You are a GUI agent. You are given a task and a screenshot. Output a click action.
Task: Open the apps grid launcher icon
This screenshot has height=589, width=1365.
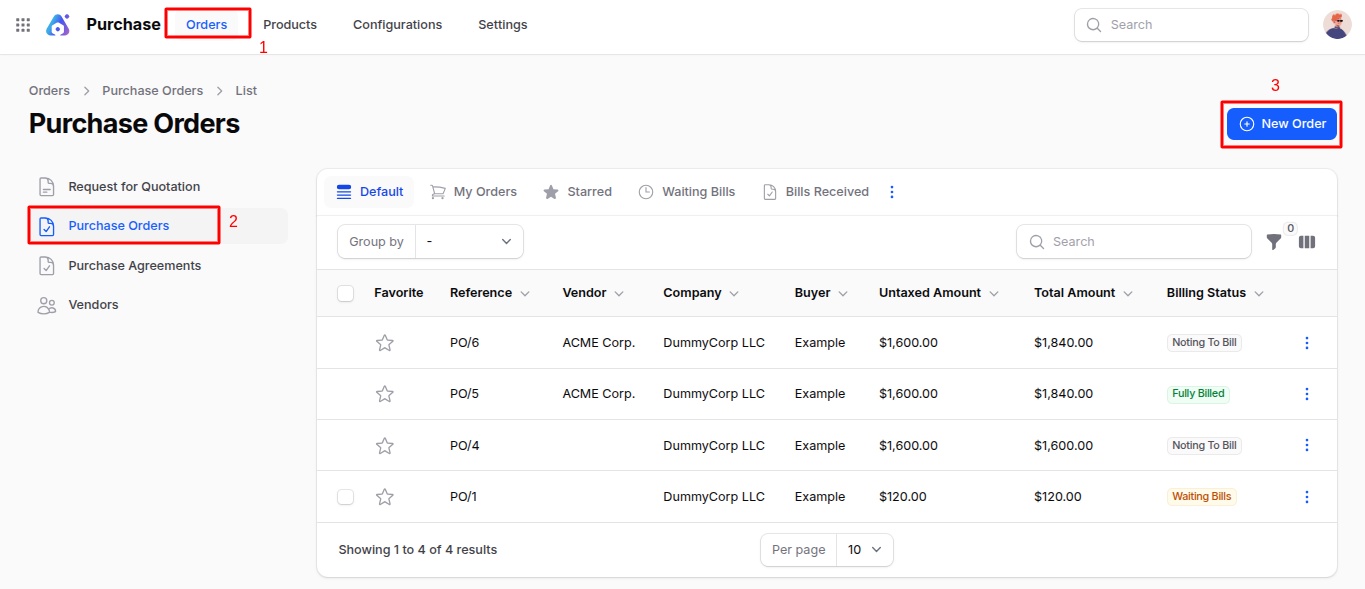click(x=23, y=25)
